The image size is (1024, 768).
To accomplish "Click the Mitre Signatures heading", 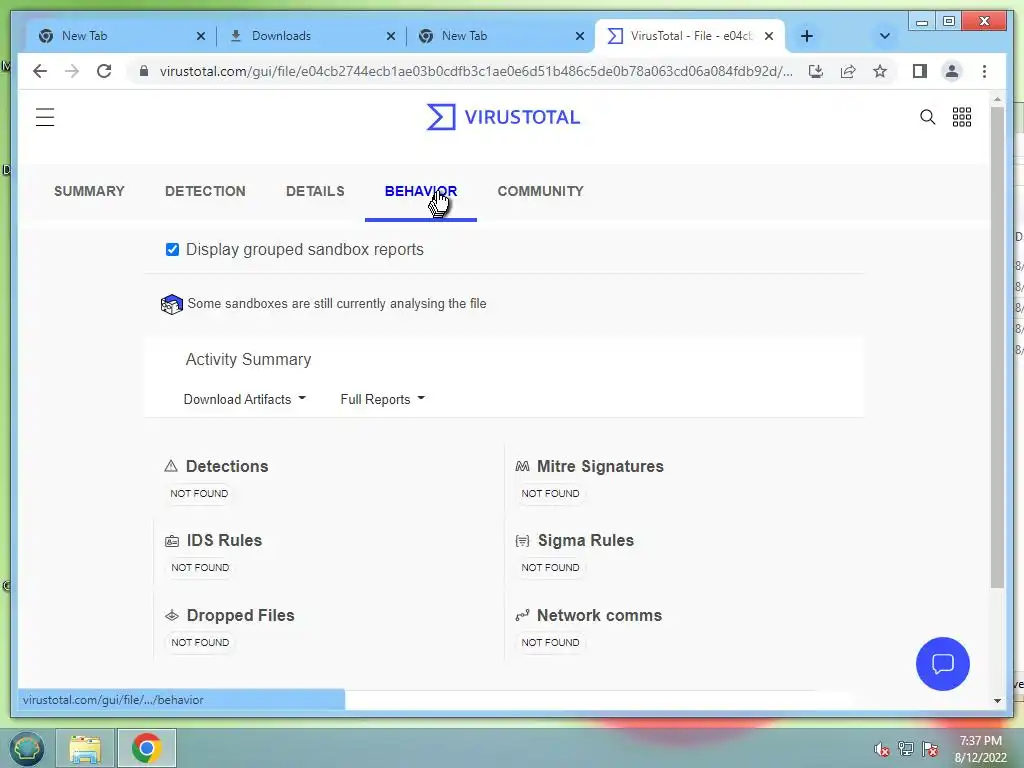I will [600, 466].
